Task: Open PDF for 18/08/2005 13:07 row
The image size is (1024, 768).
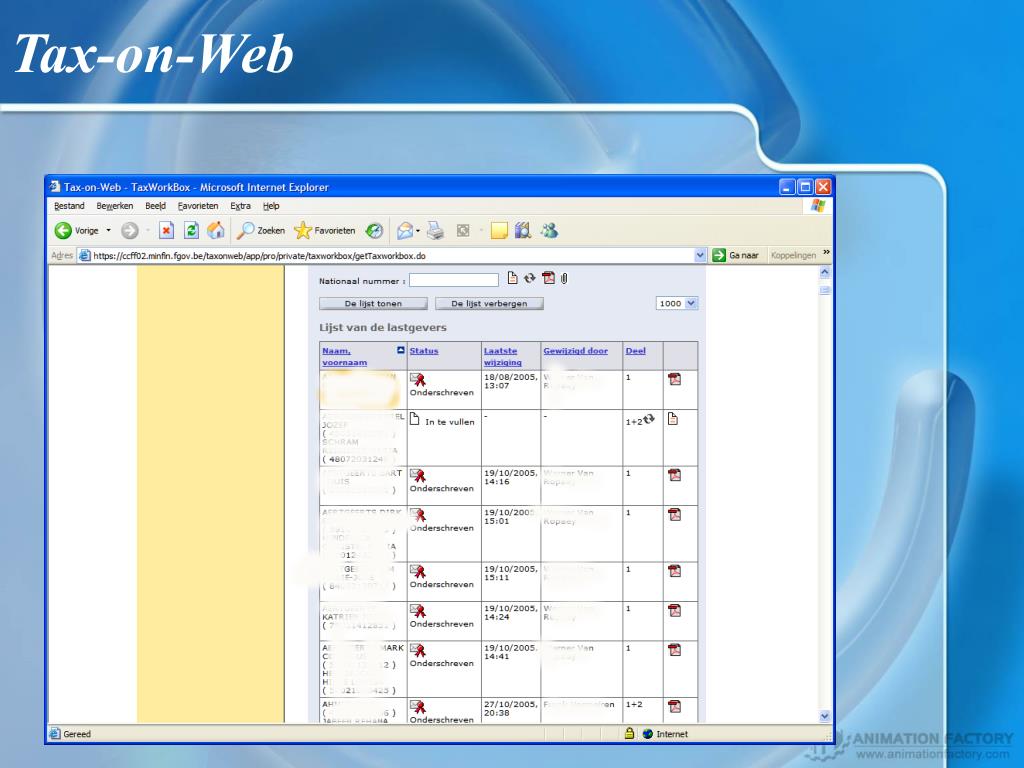Action: tap(675, 379)
